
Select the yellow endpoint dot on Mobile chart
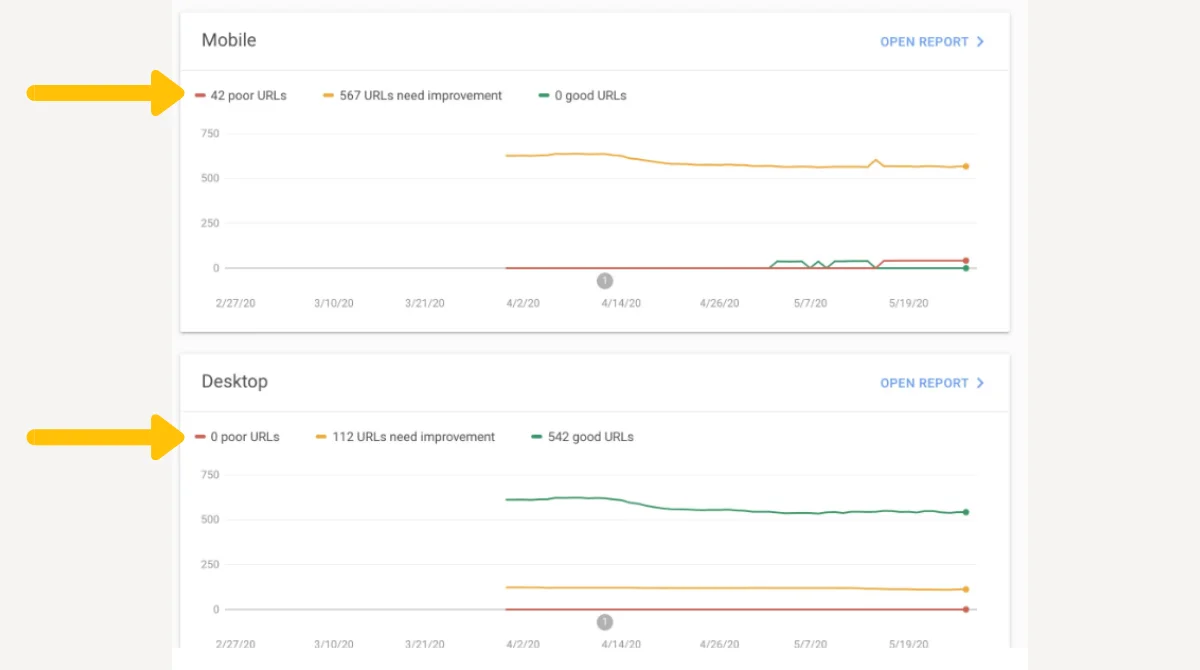(x=964, y=166)
